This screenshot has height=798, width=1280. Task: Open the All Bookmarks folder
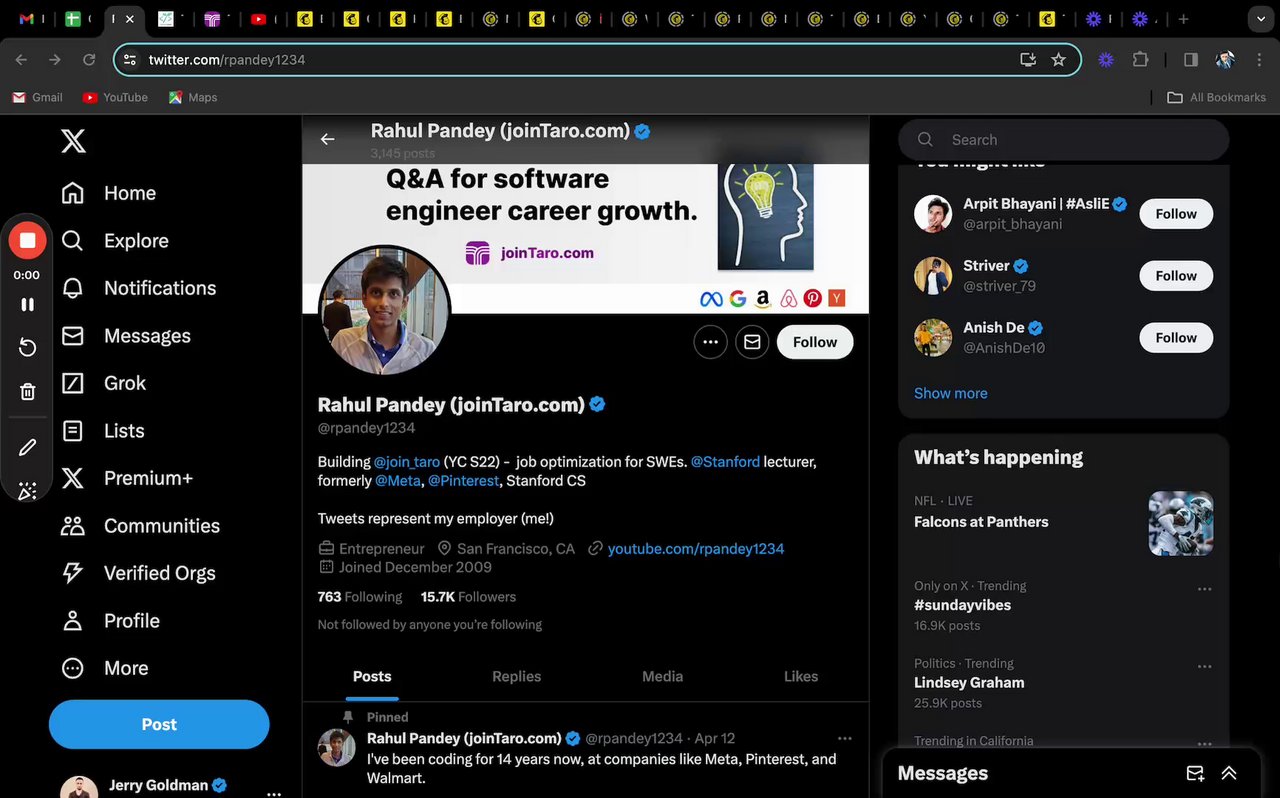[1216, 97]
